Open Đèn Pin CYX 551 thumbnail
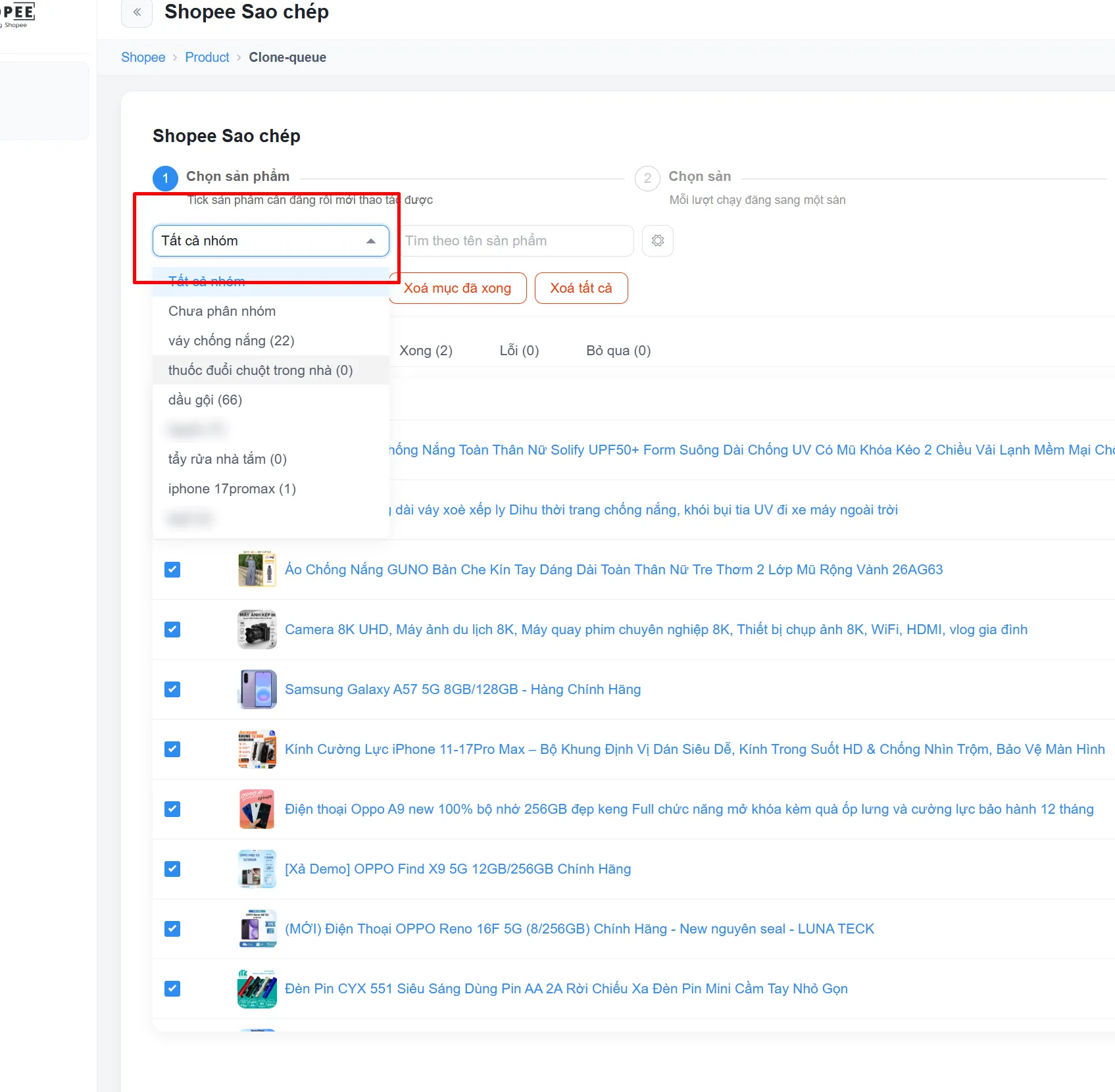The width and height of the screenshot is (1115, 1092). click(x=257, y=989)
